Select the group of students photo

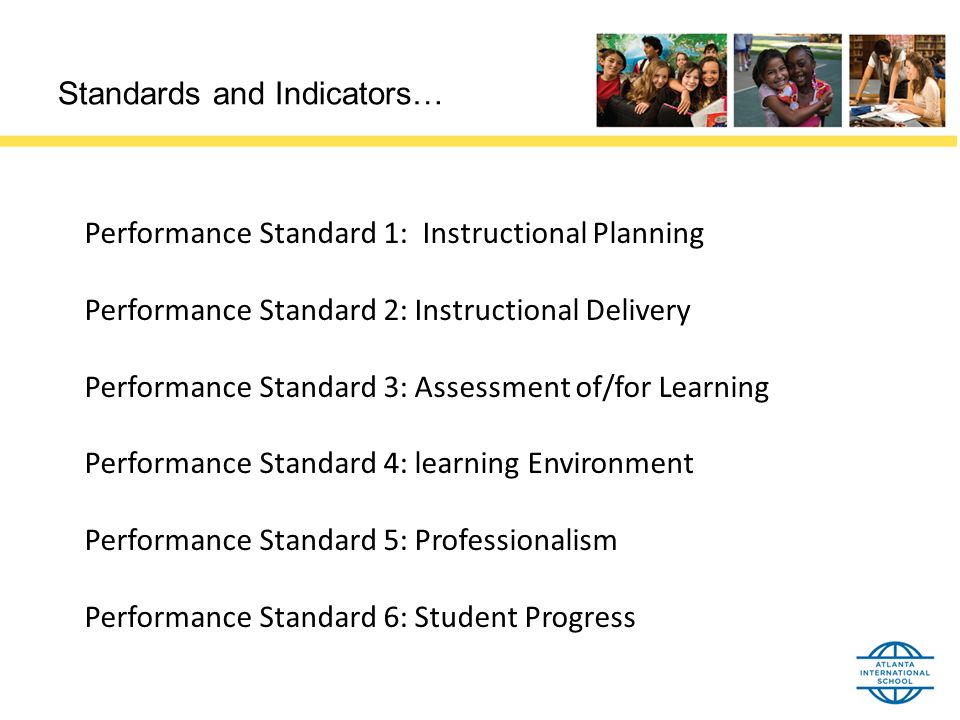pyautogui.click(x=662, y=80)
